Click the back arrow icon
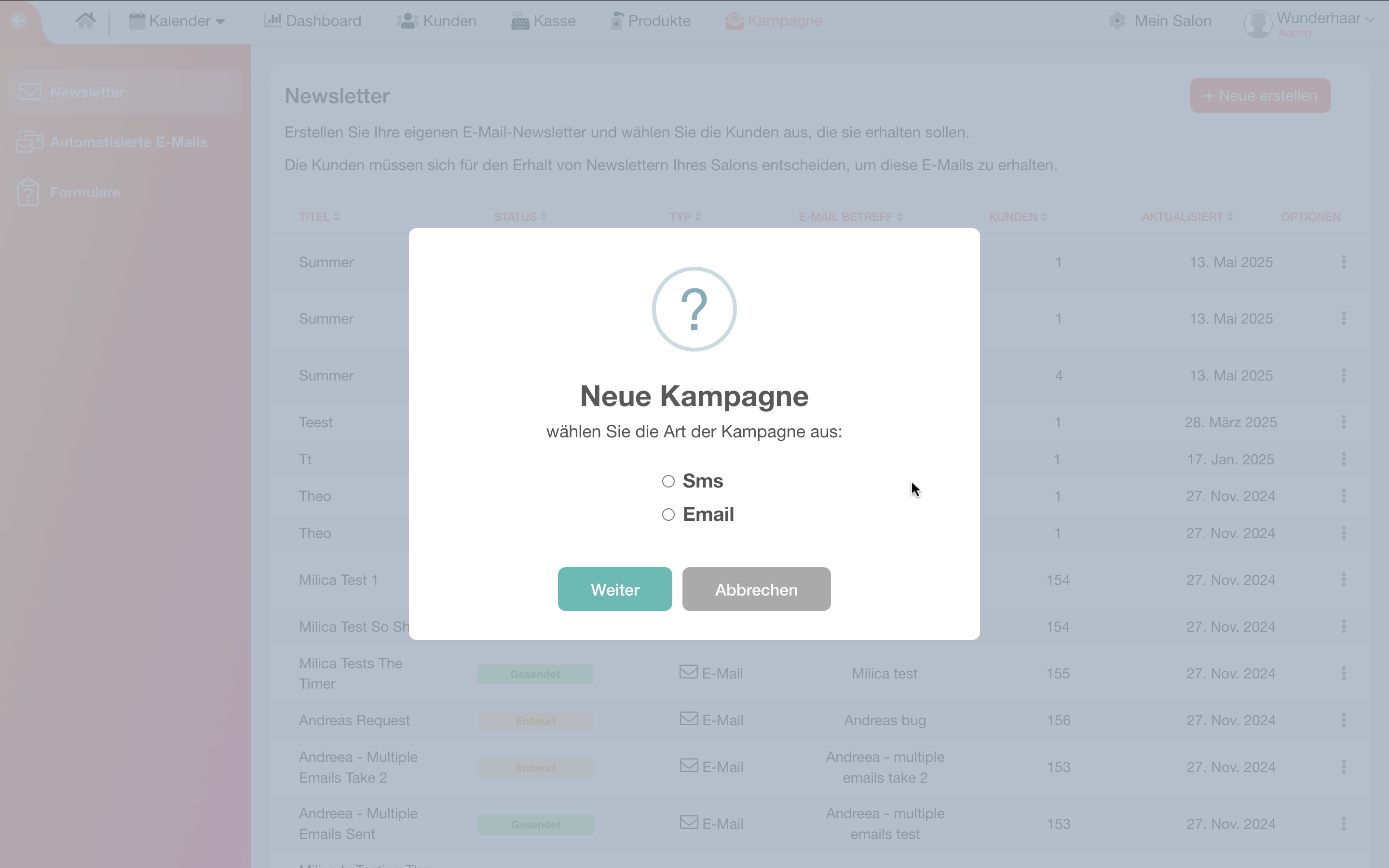The height and width of the screenshot is (868, 1389). pos(19,21)
